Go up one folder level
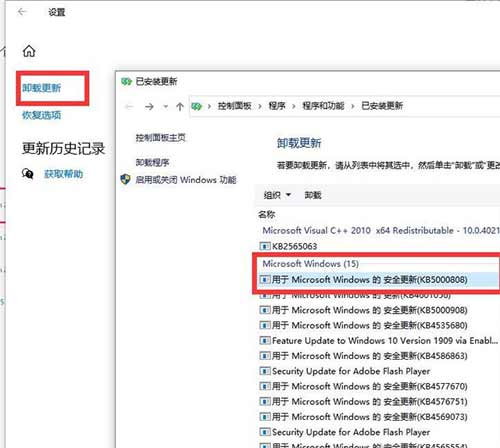Screen dimensions: 500x448 pos(180,107)
